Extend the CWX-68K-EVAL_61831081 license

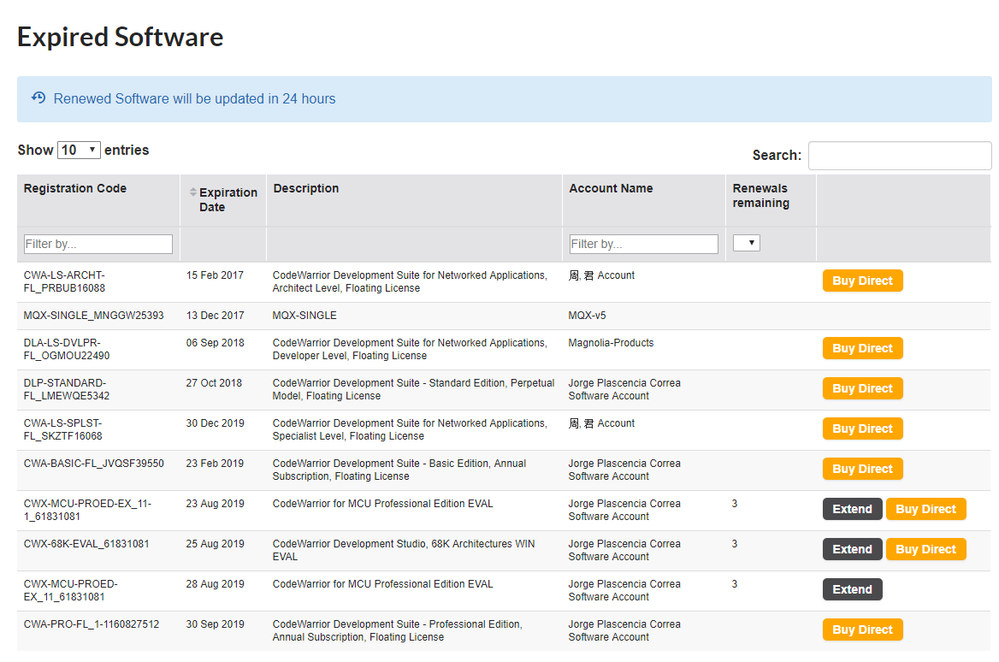point(852,549)
